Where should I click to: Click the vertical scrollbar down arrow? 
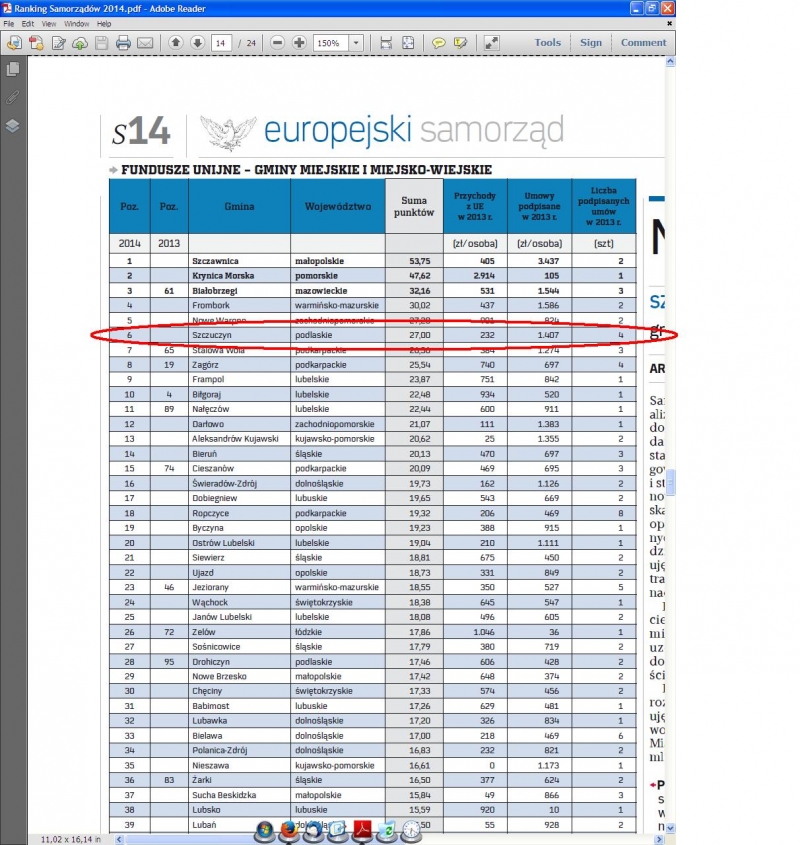click(670, 828)
